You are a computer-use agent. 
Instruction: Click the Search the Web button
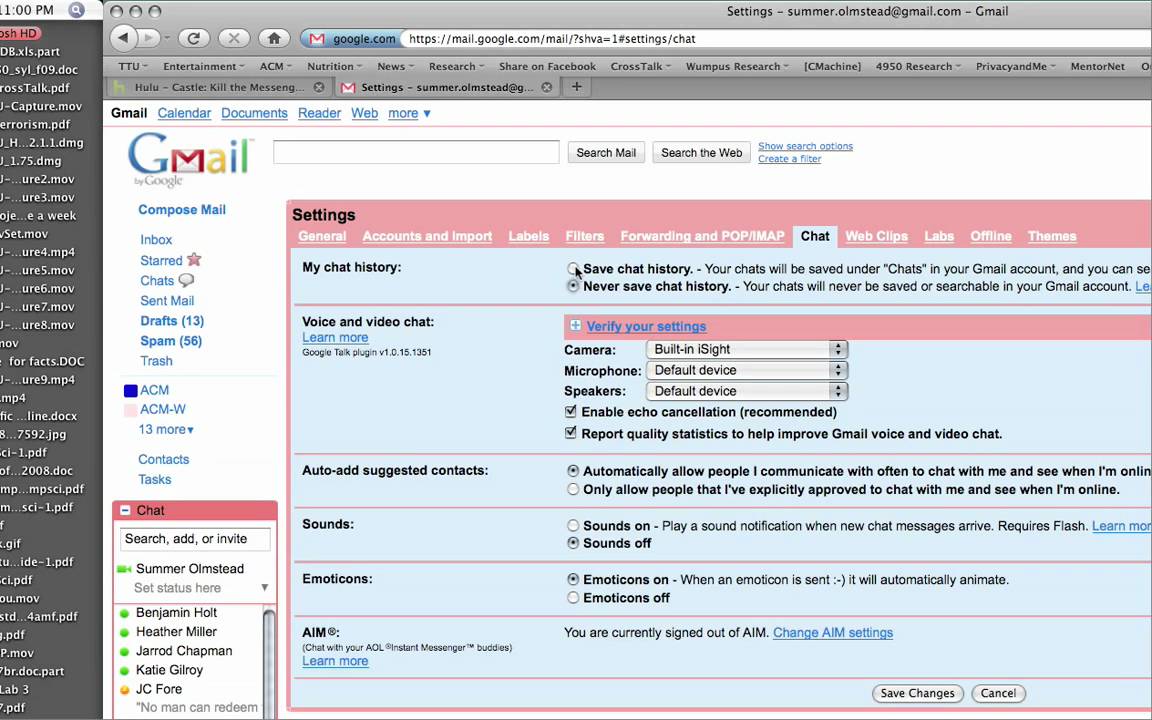(x=702, y=152)
